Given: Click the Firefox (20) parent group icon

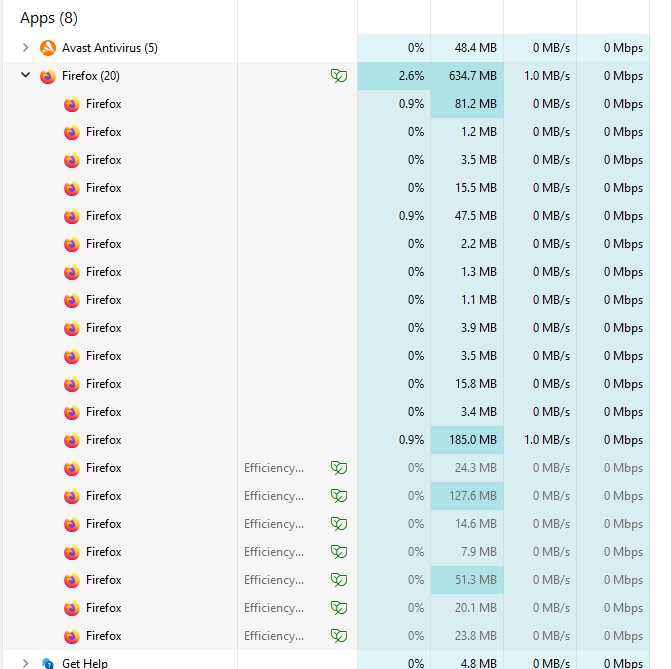Looking at the screenshot, I should [x=47, y=76].
